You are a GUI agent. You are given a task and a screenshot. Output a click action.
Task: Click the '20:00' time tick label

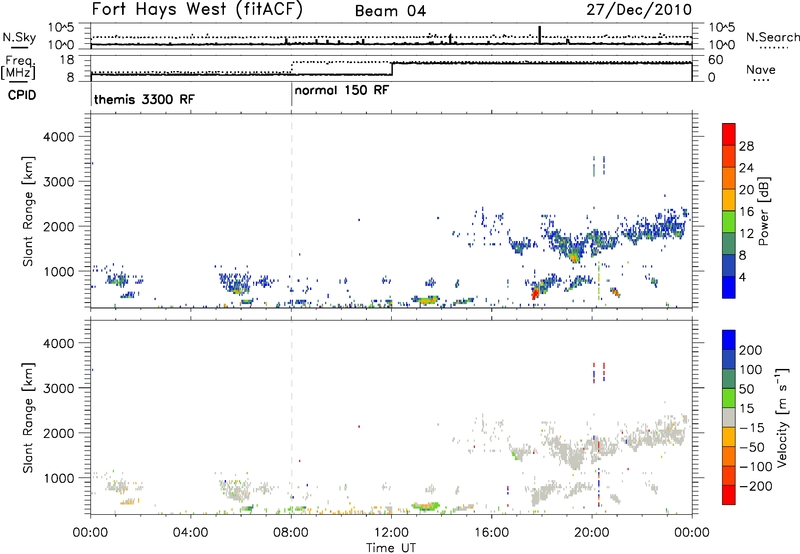point(592,533)
